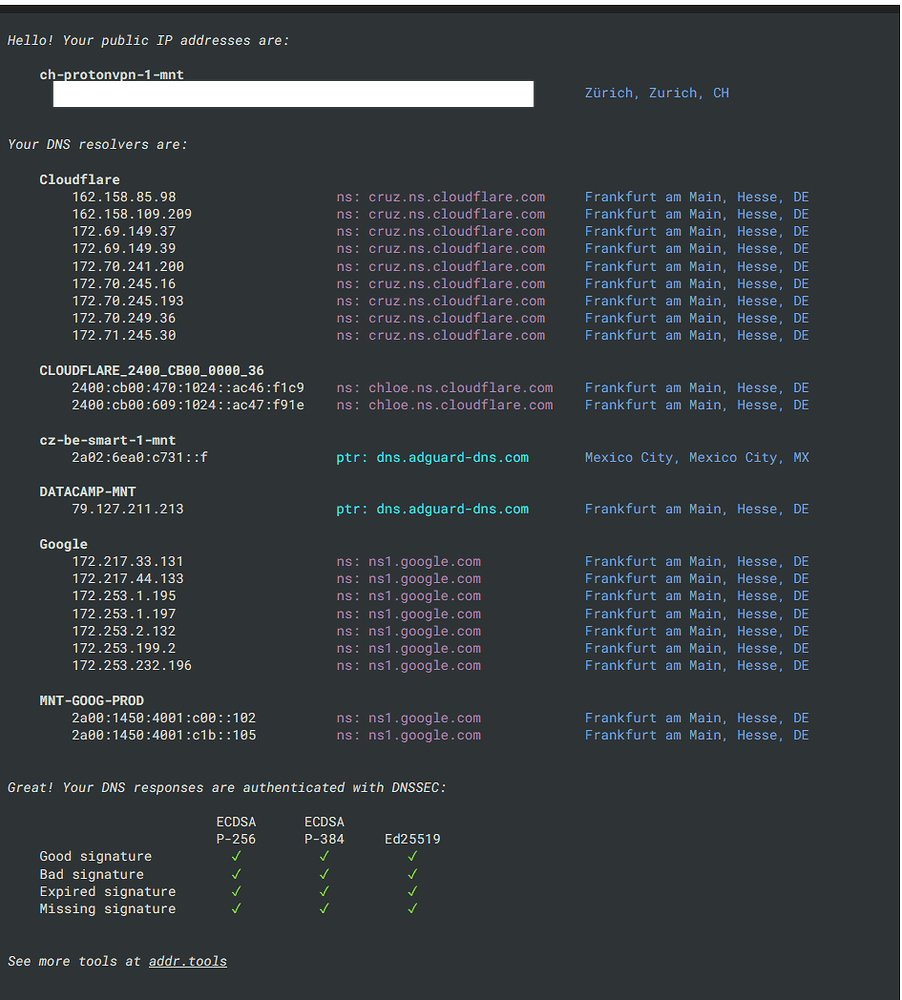Click on 172.253.1.195

[x=124, y=596]
